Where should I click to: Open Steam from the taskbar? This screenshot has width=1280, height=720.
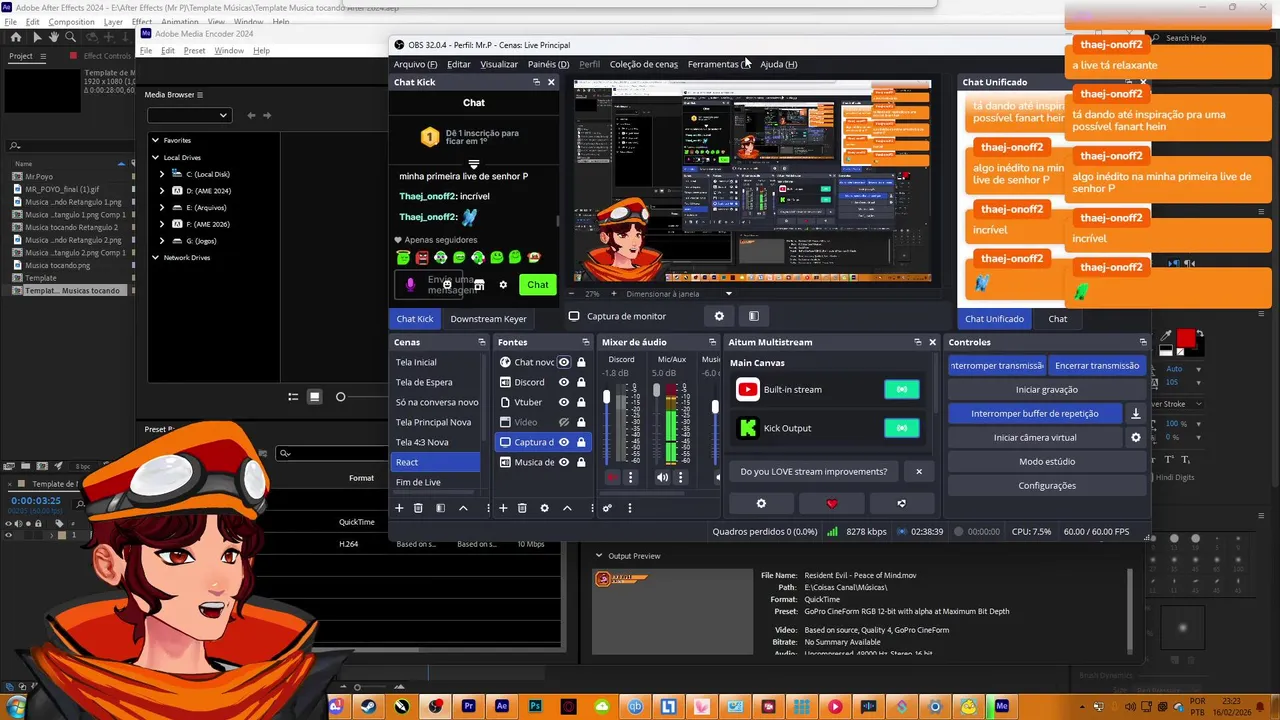369,706
